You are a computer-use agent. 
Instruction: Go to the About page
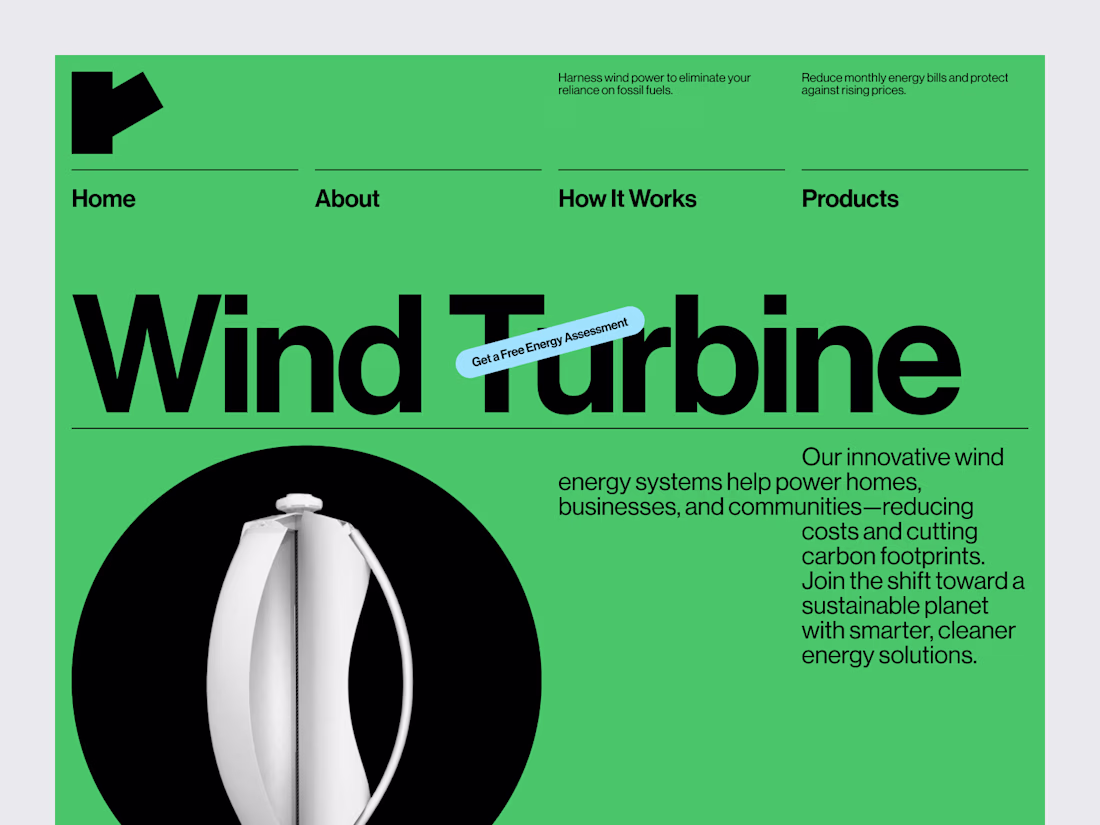tap(347, 199)
